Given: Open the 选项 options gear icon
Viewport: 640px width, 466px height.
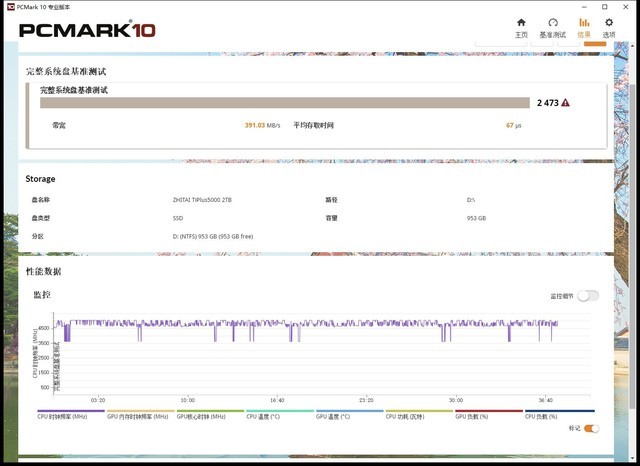Looking at the screenshot, I should (609, 22).
